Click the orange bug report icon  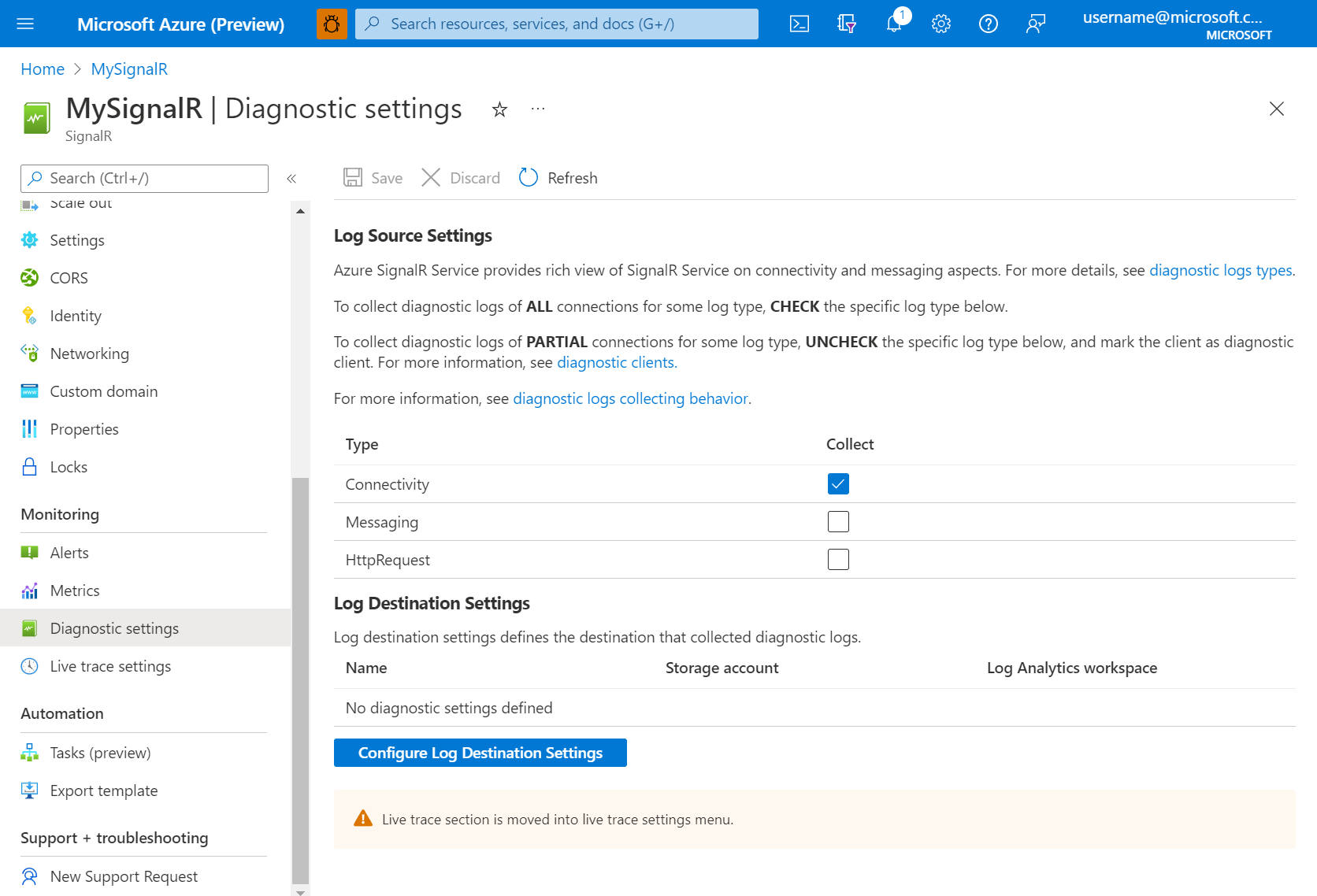(332, 24)
